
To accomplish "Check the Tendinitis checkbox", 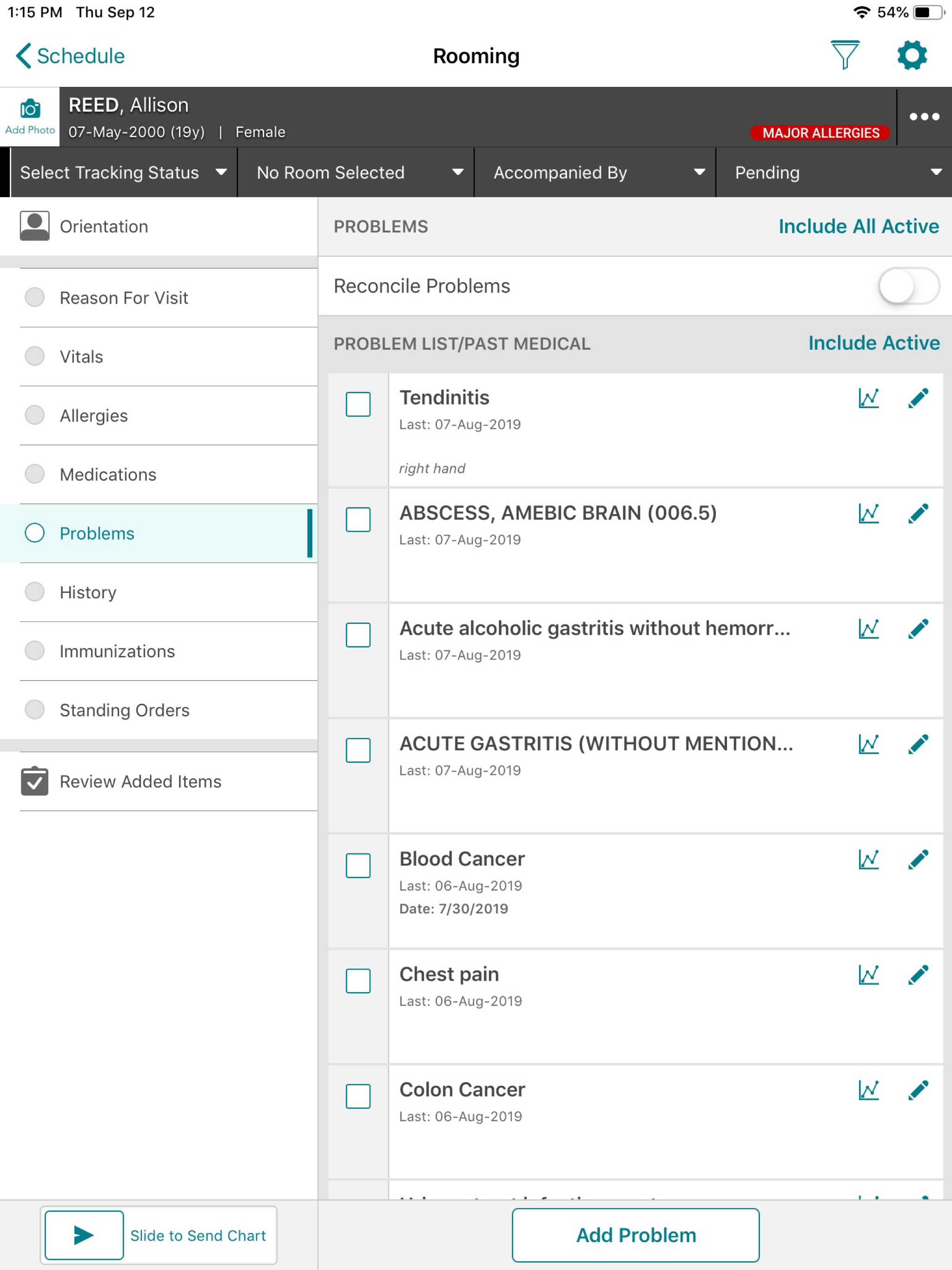I will (358, 404).
